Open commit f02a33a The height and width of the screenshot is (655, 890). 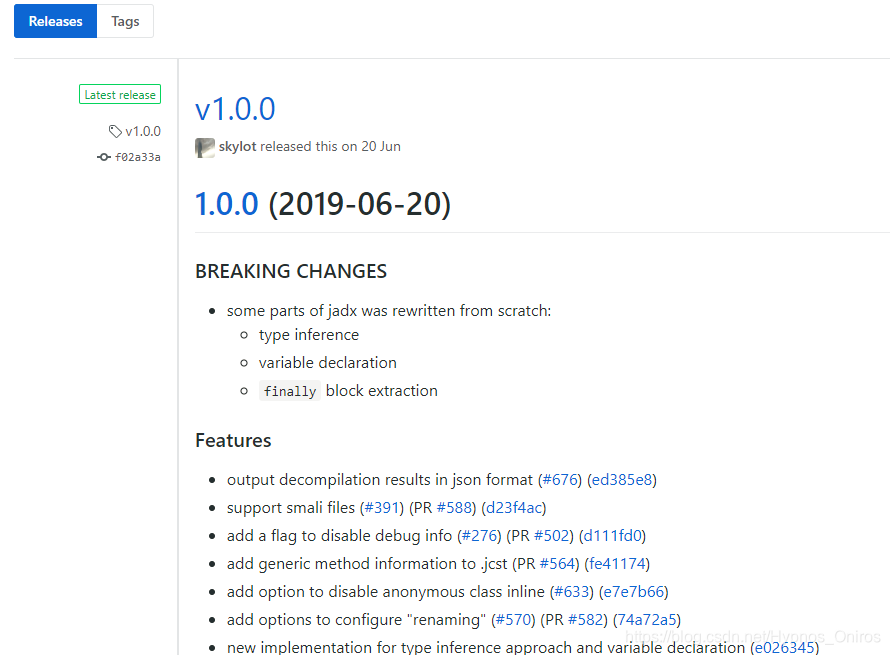pos(138,157)
